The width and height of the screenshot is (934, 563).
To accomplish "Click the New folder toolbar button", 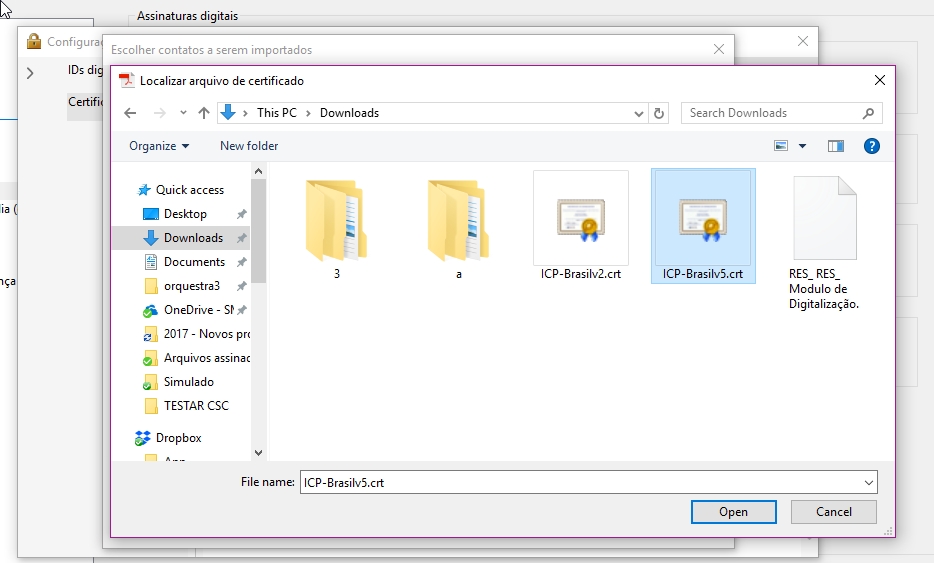I will pos(249,146).
